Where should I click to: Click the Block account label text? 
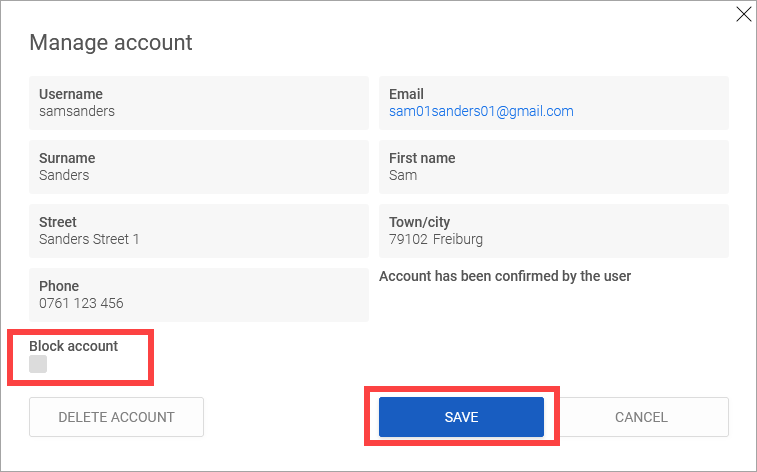(x=73, y=346)
